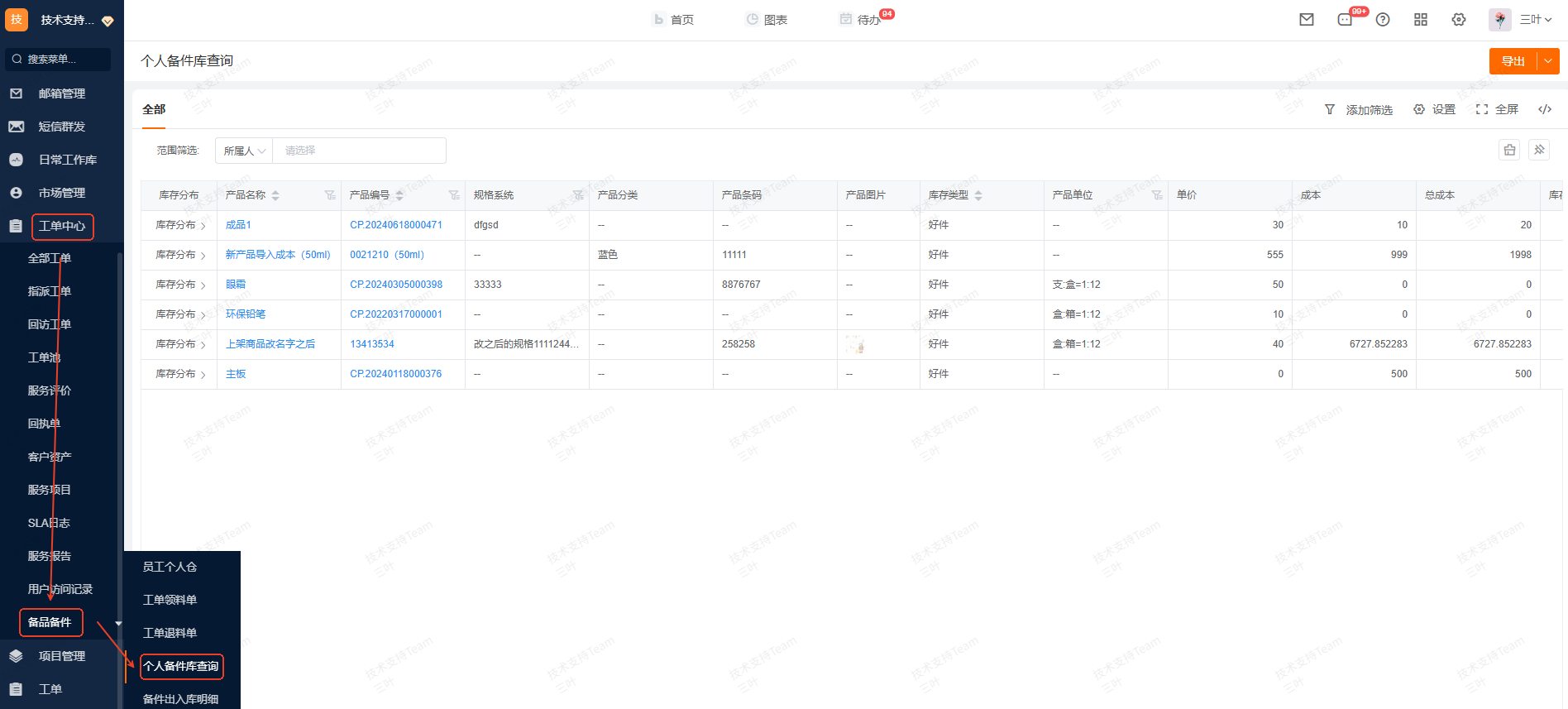Click the 添加筛选 button
Screen dimensions: 1568x709
[1359, 109]
